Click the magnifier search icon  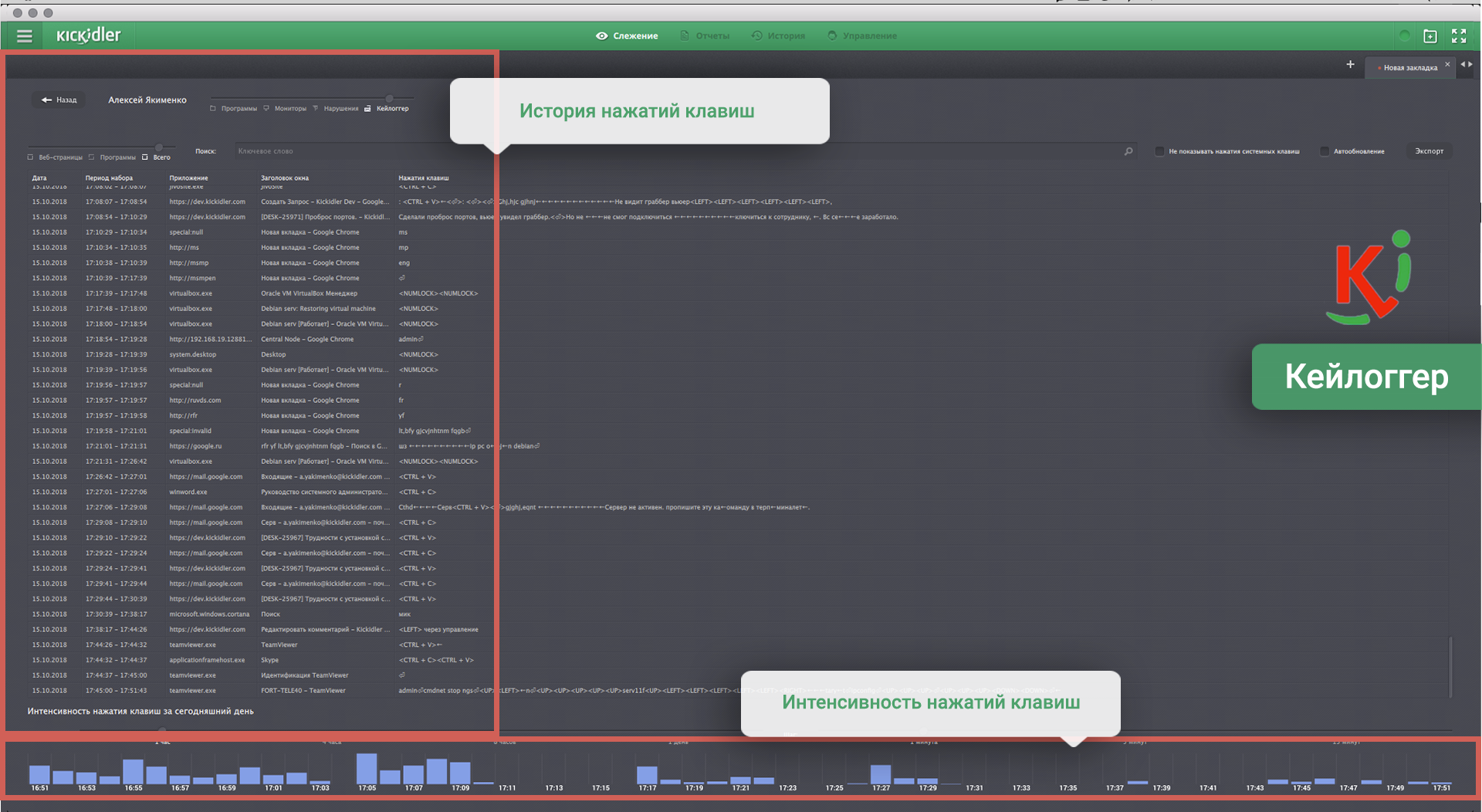1128,151
